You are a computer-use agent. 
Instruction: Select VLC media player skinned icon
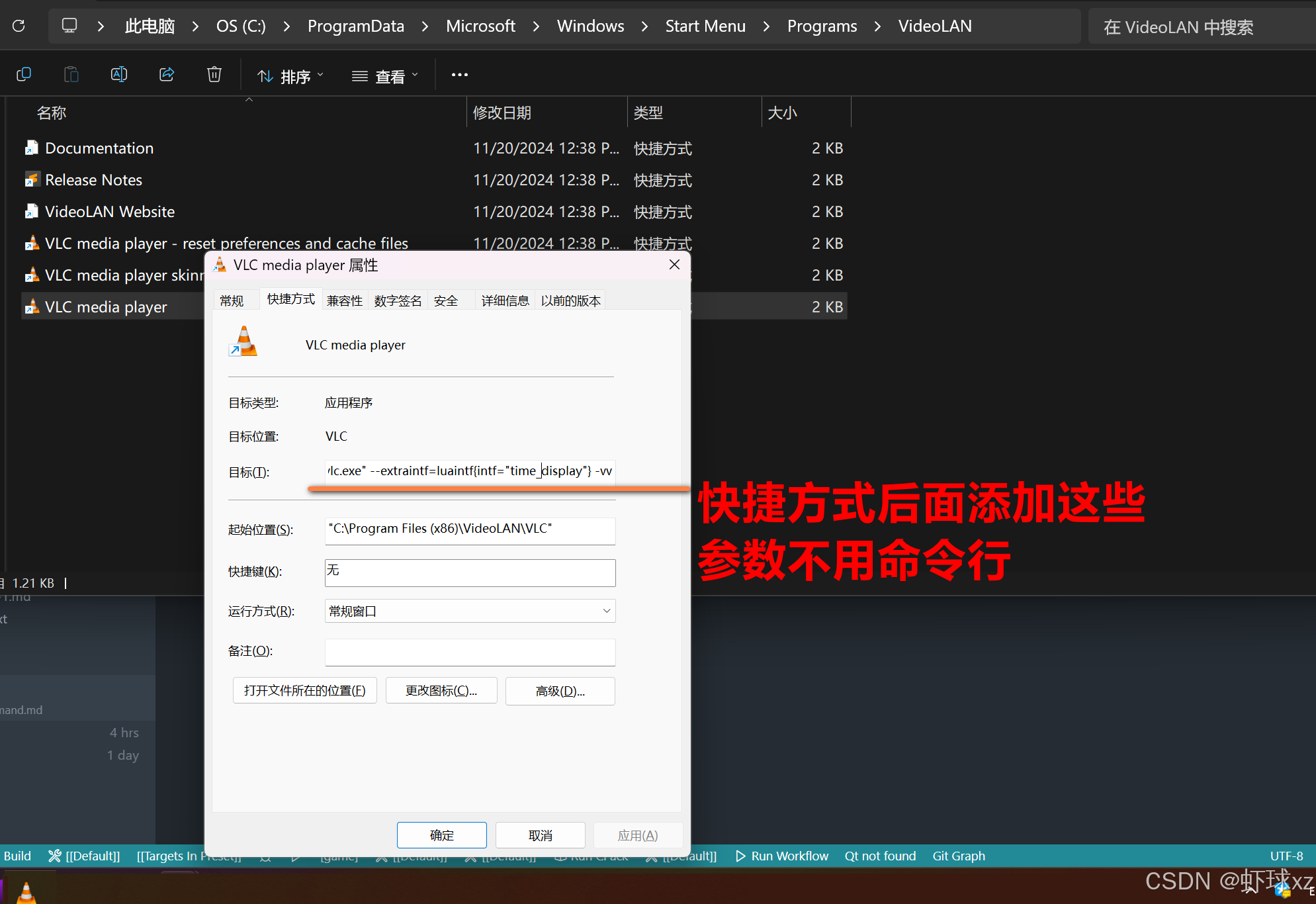(31, 275)
